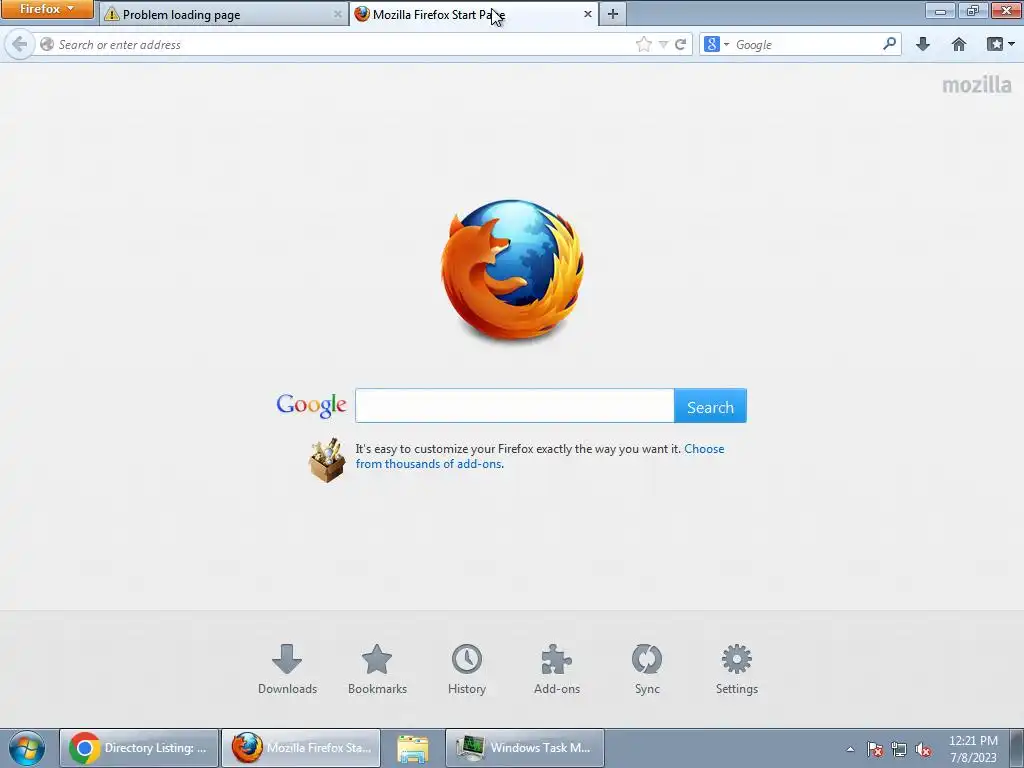Click the Firefox logo in page center
The width and height of the screenshot is (1024, 768).
(x=512, y=270)
